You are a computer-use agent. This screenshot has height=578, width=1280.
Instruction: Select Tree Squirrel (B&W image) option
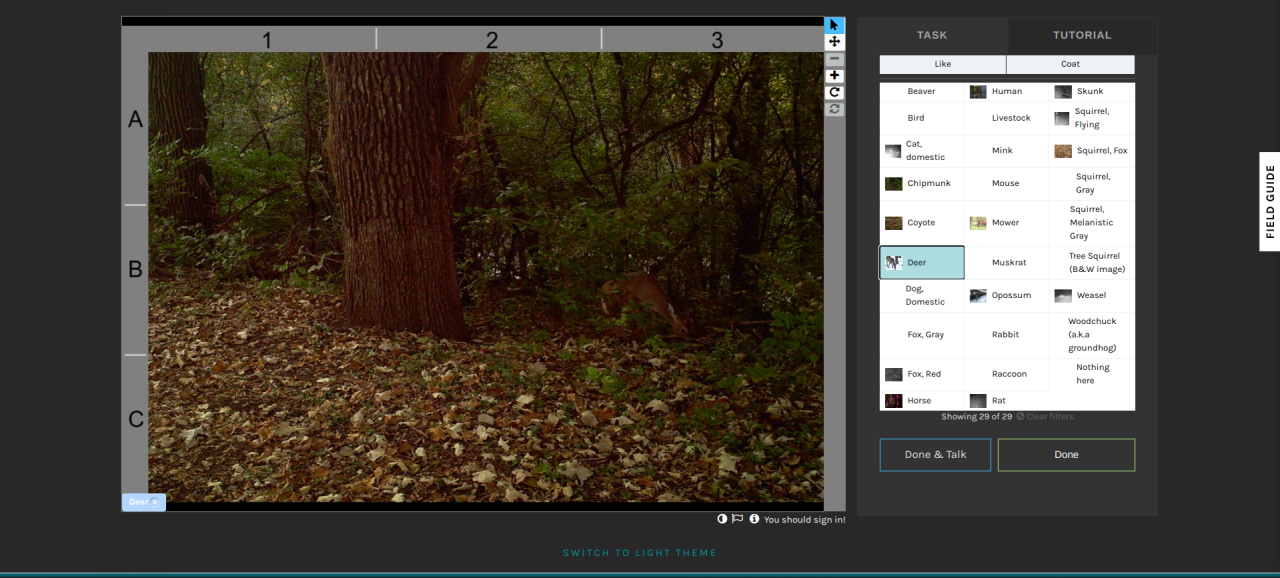pos(1092,263)
